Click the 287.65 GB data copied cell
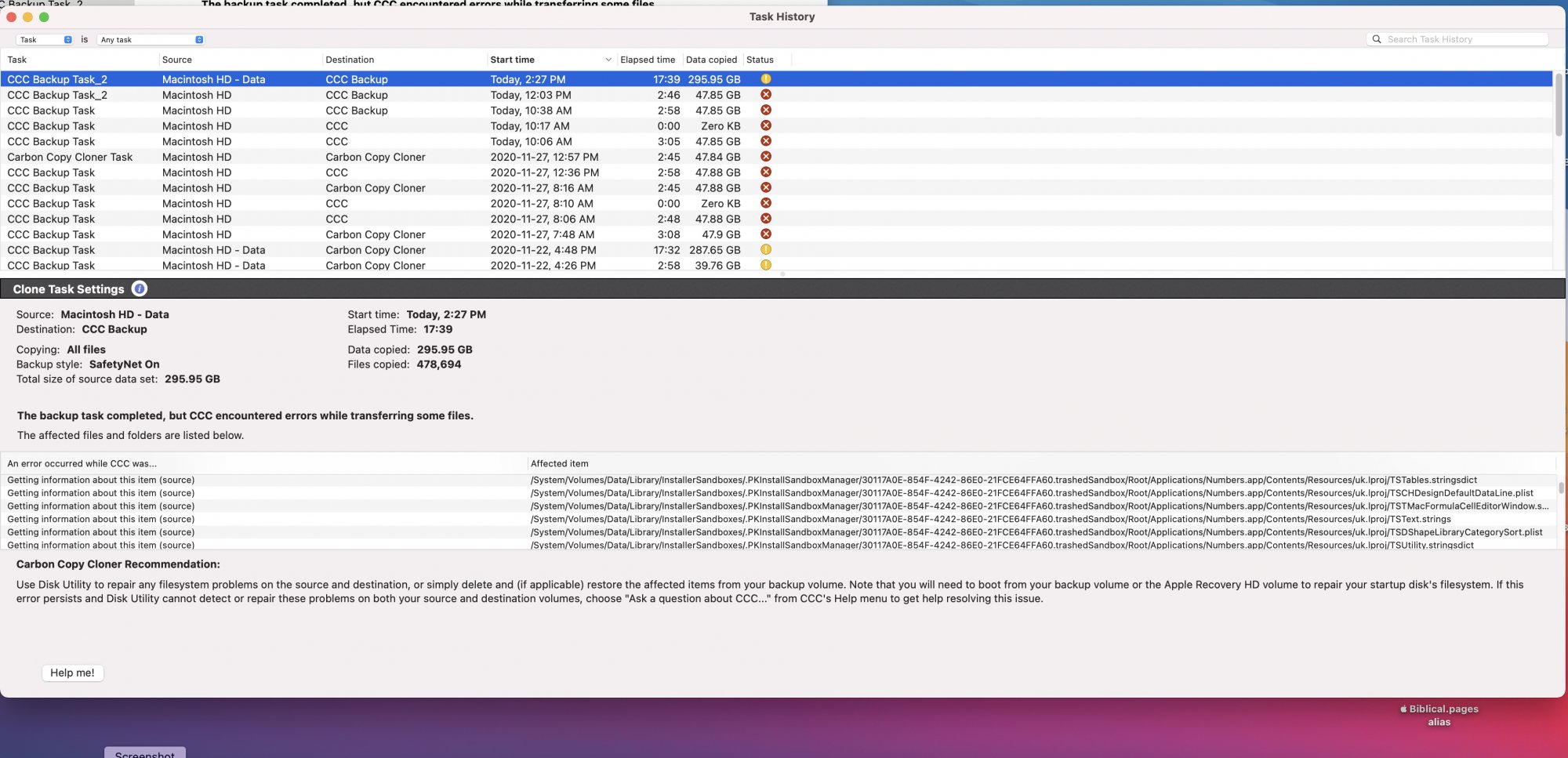 715,250
